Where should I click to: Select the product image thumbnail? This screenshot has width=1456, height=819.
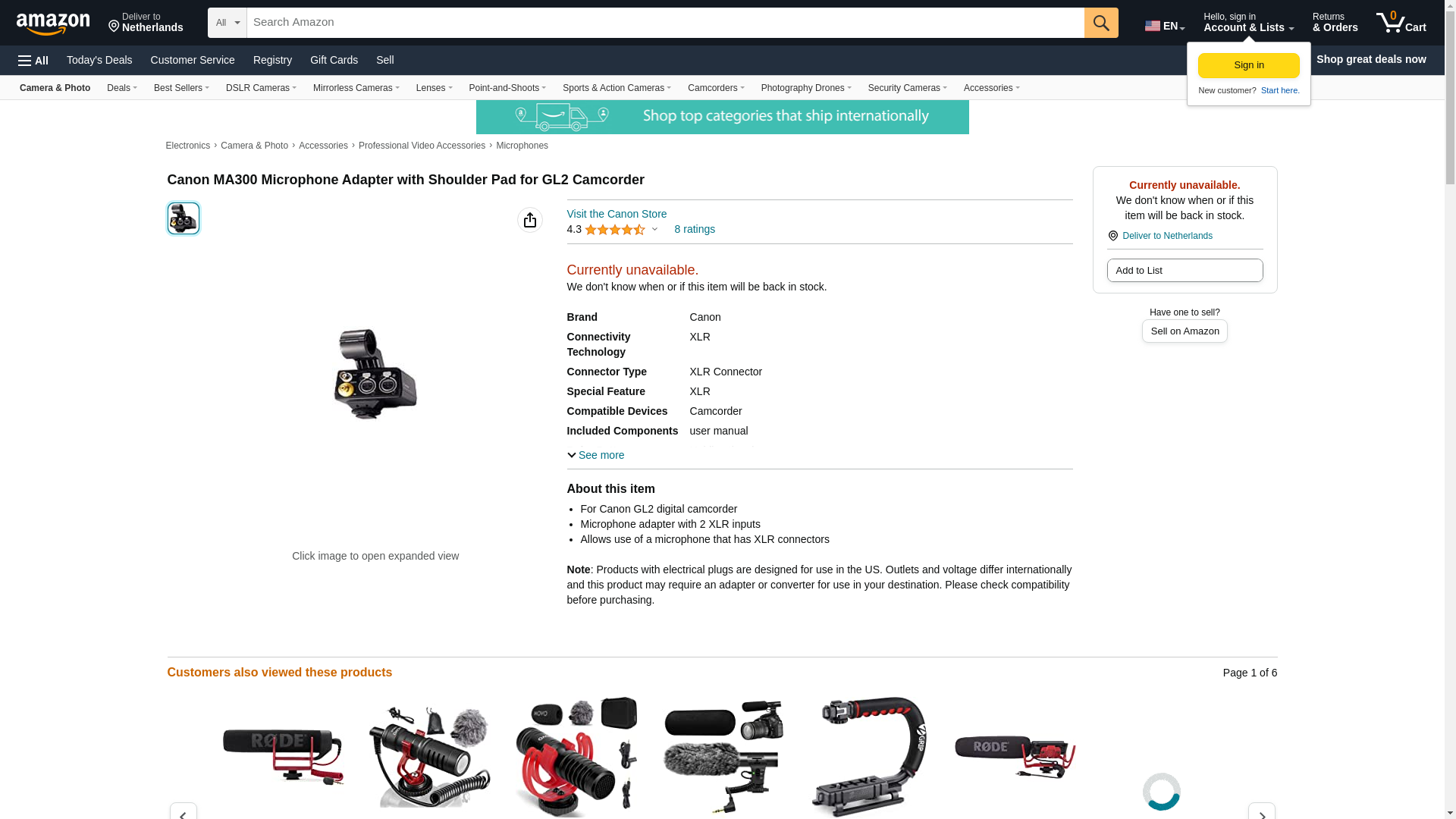(184, 218)
